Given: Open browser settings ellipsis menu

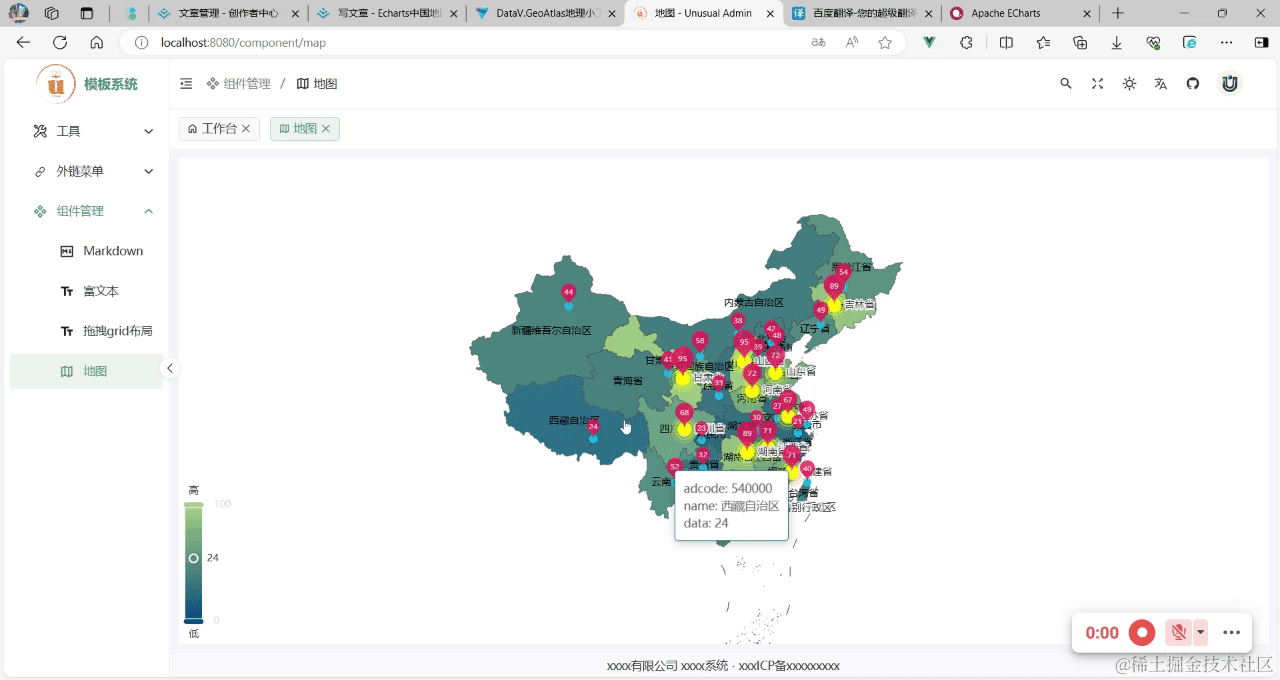Looking at the screenshot, I should click(x=1227, y=43).
